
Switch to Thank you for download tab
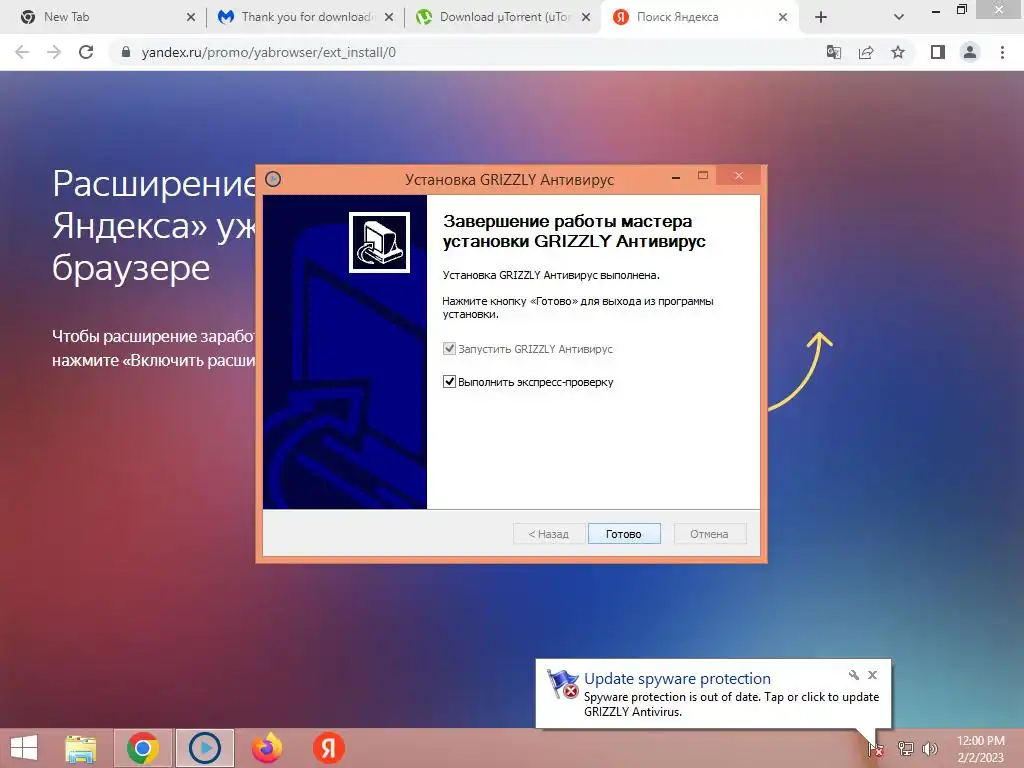[x=303, y=17]
